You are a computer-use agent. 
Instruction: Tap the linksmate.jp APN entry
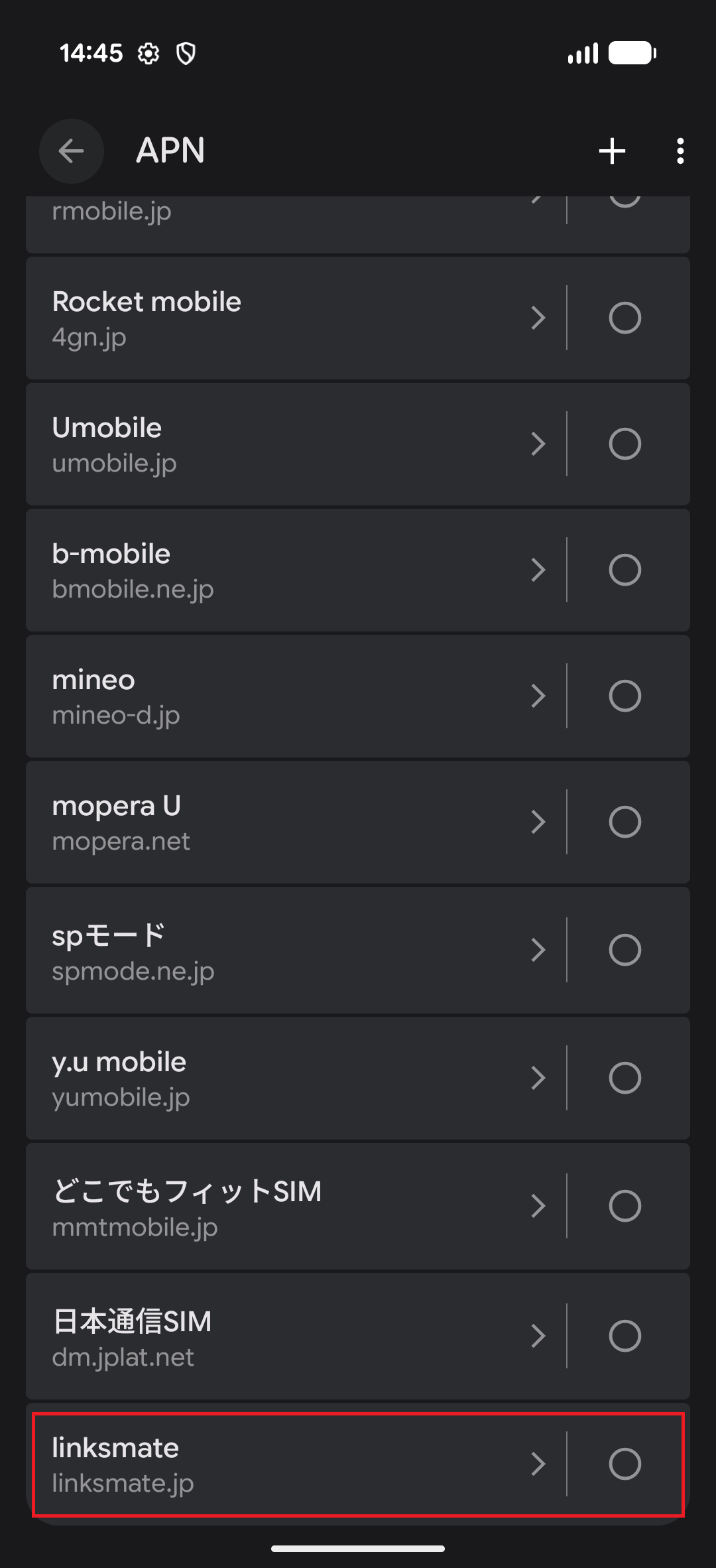[265, 1465]
